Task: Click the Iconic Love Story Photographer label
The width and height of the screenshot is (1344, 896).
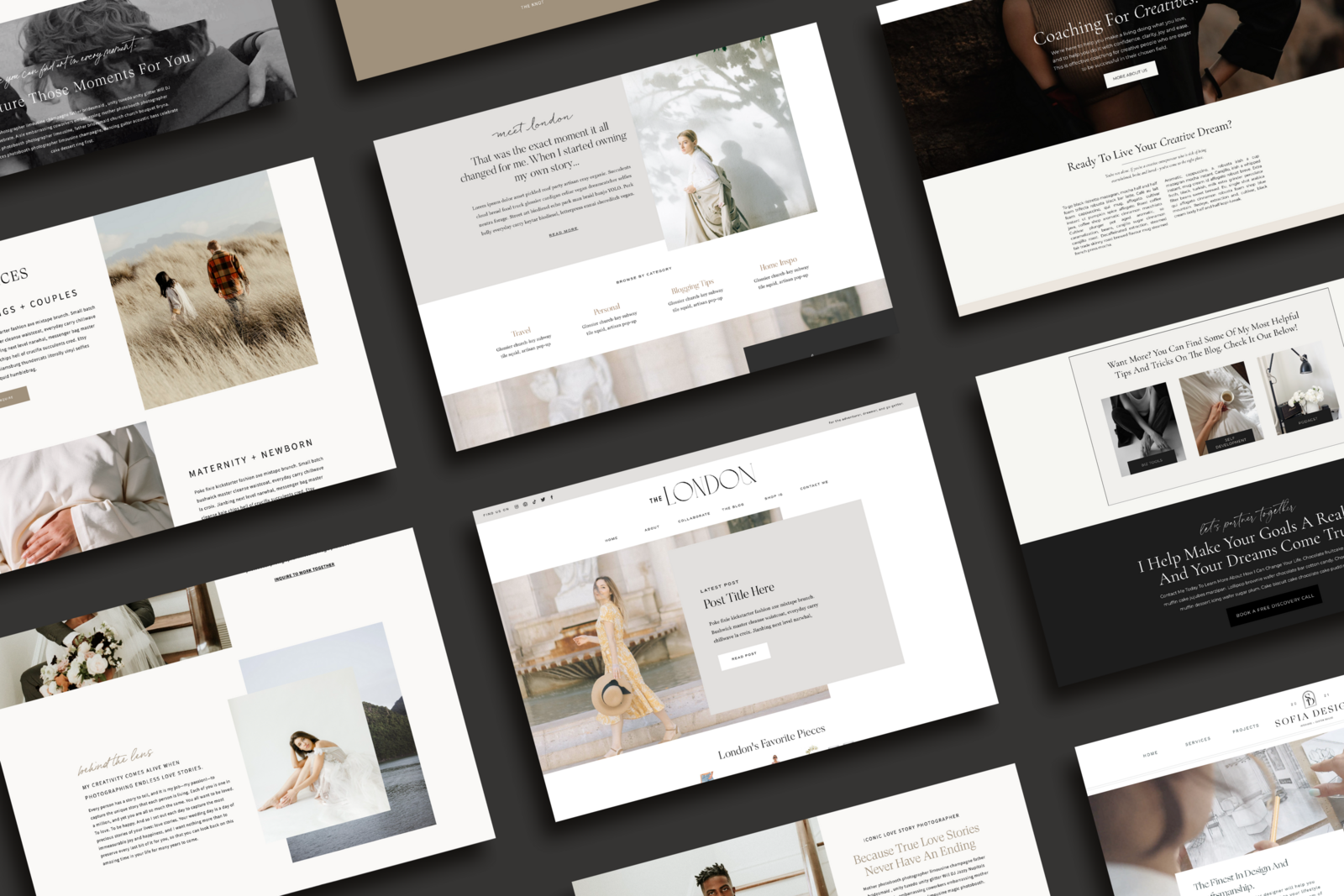Action: coord(911,827)
